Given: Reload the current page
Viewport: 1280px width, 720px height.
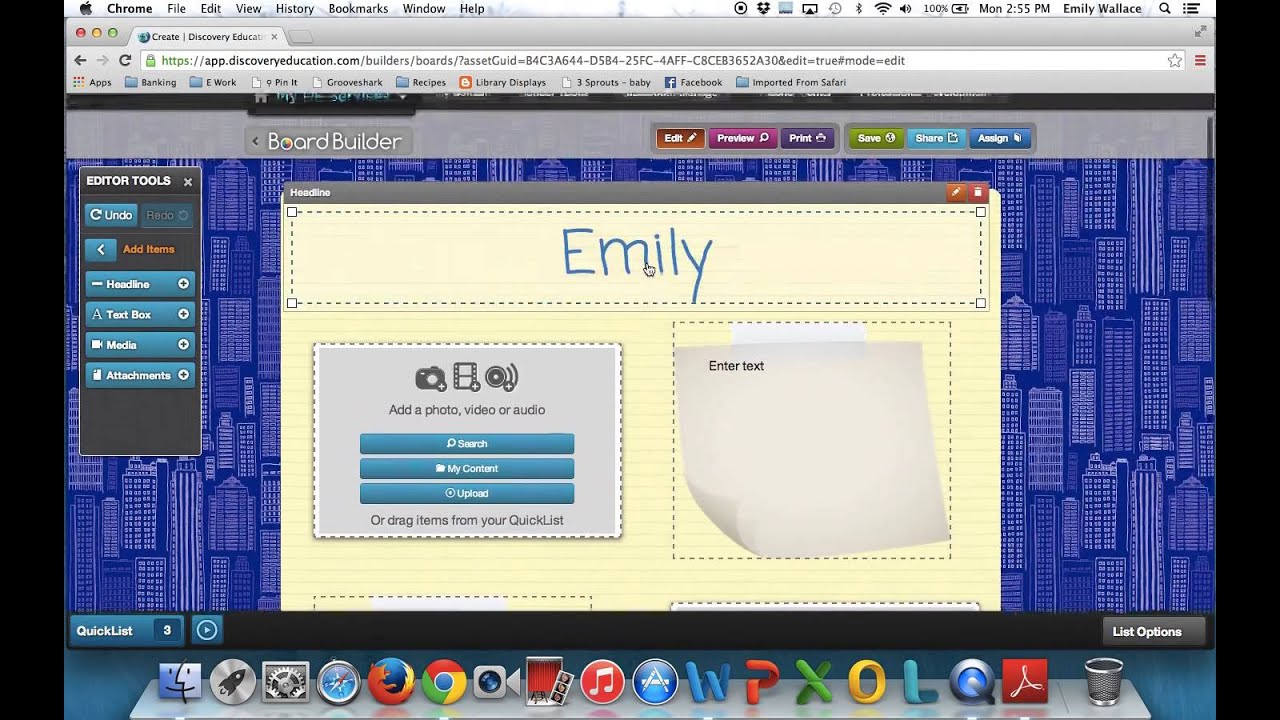Looking at the screenshot, I should [x=125, y=60].
